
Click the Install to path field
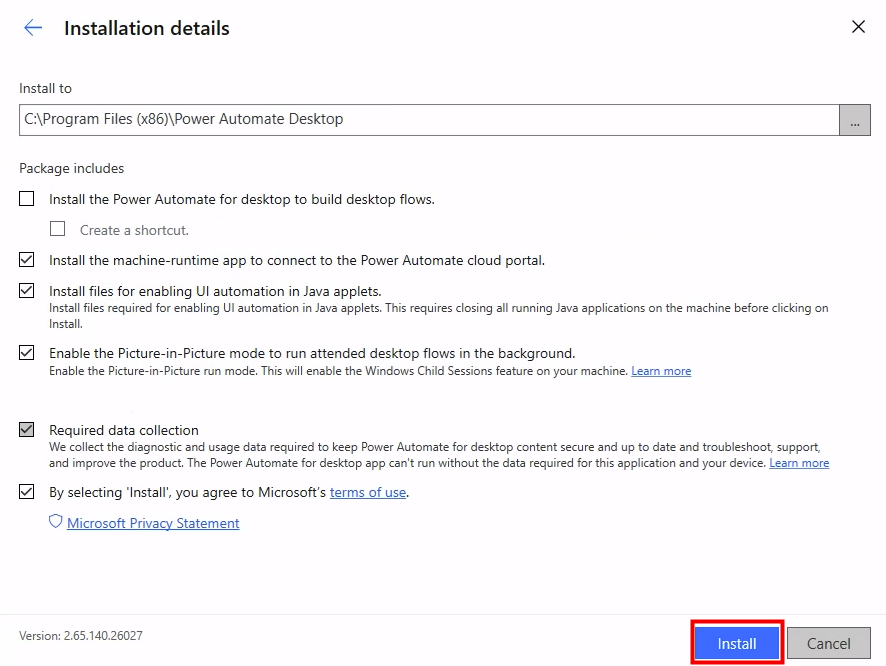coord(428,119)
